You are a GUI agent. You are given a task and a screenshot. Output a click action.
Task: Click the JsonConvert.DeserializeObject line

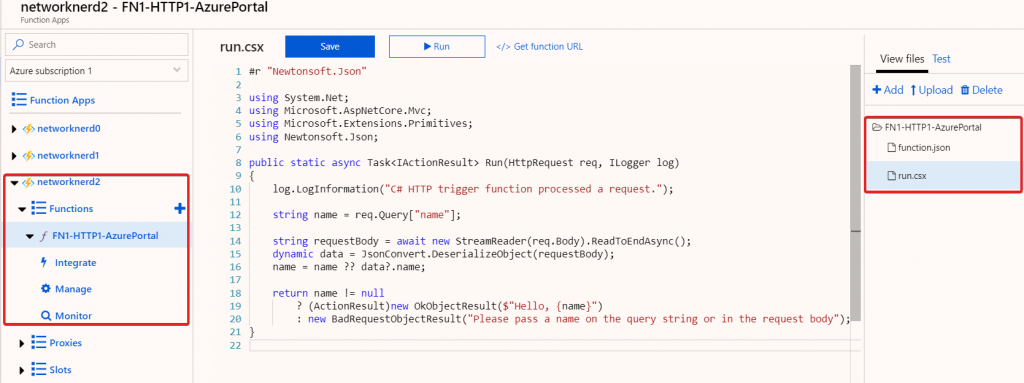tap(444, 254)
